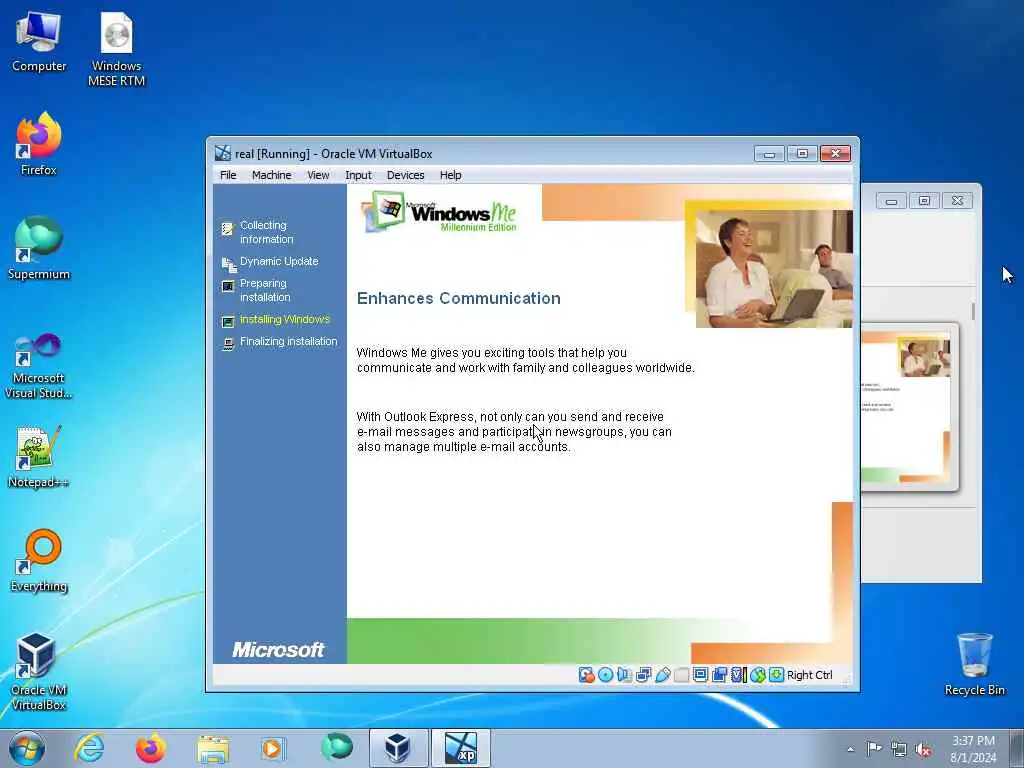This screenshot has width=1024, height=768.
Task: Open the Computer desktop icon
Action: pyautogui.click(x=39, y=41)
